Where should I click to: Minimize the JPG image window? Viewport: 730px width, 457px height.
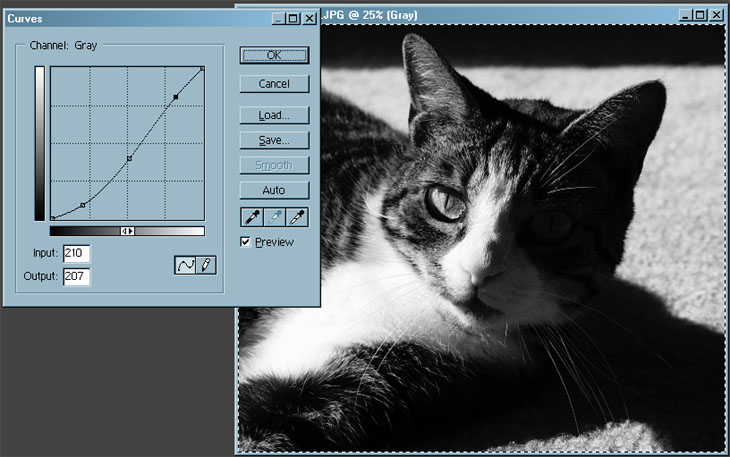(685, 15)
